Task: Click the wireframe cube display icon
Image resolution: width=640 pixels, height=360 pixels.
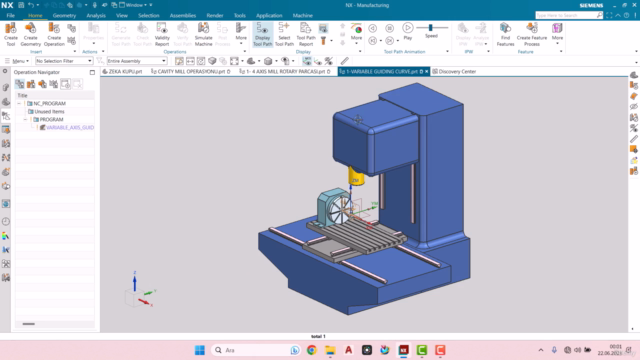Action: [x=268, y=61]
